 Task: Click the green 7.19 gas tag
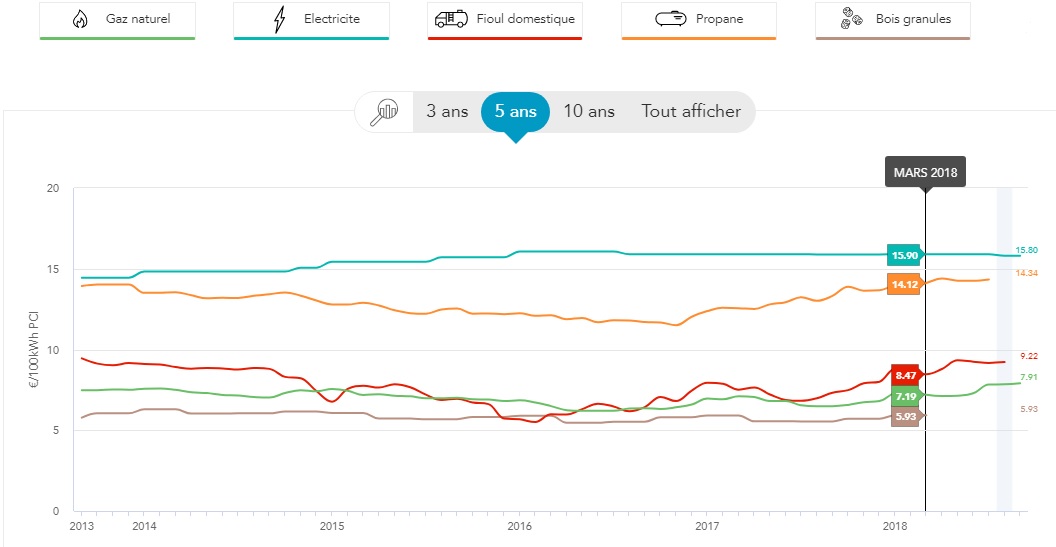(x=906, y=395)
